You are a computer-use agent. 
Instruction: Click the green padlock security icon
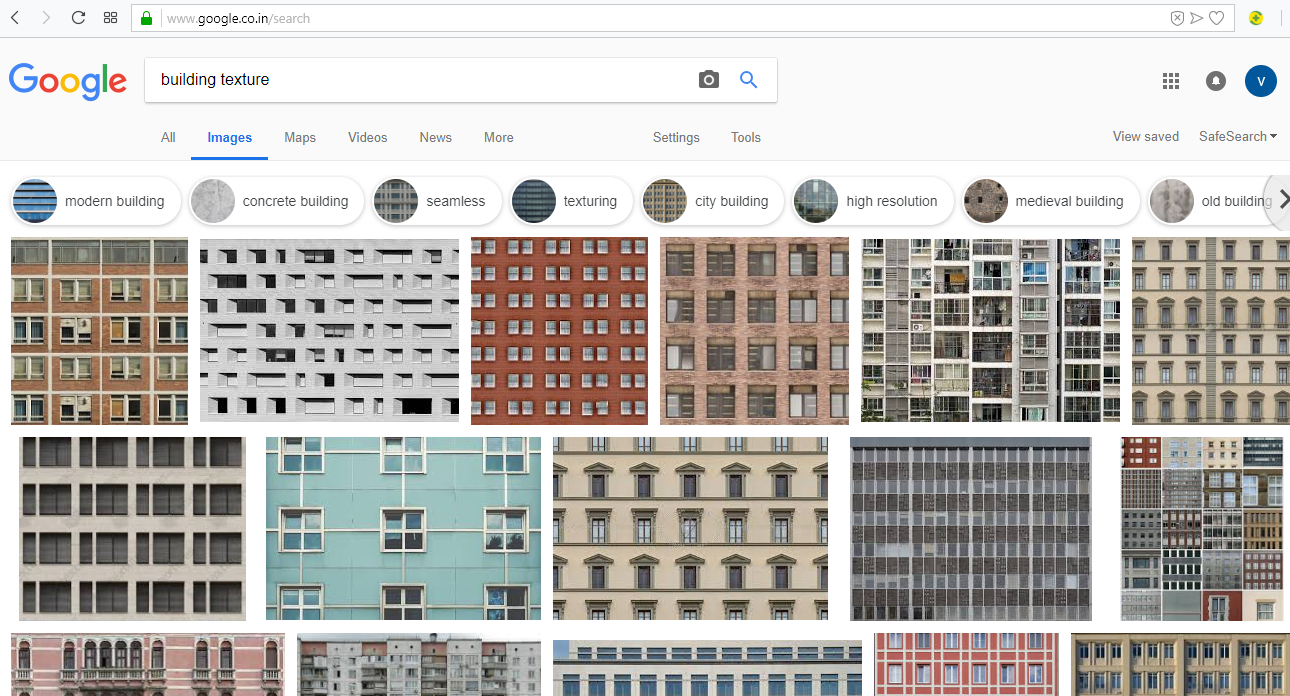point(146,18)
